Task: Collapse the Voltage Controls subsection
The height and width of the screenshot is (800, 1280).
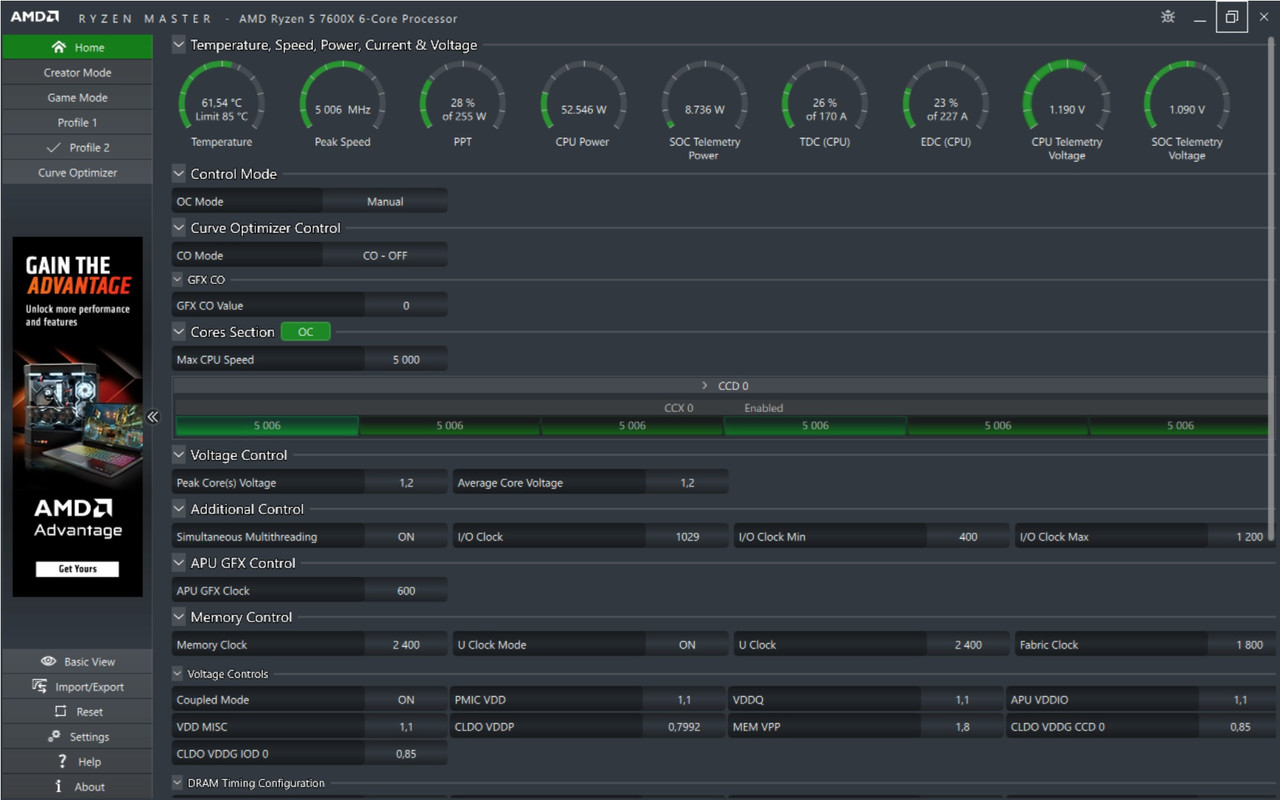Action: [178, 674]
